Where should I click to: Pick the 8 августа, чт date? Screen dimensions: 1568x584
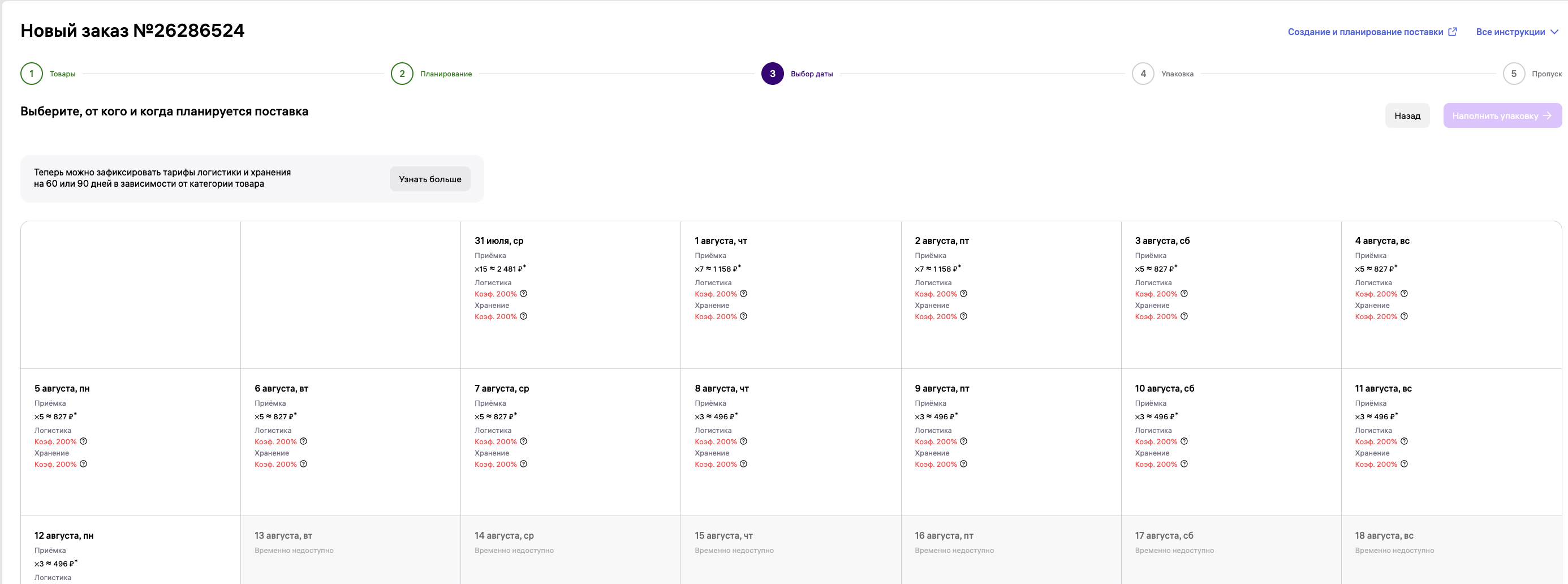click(791, 442)
